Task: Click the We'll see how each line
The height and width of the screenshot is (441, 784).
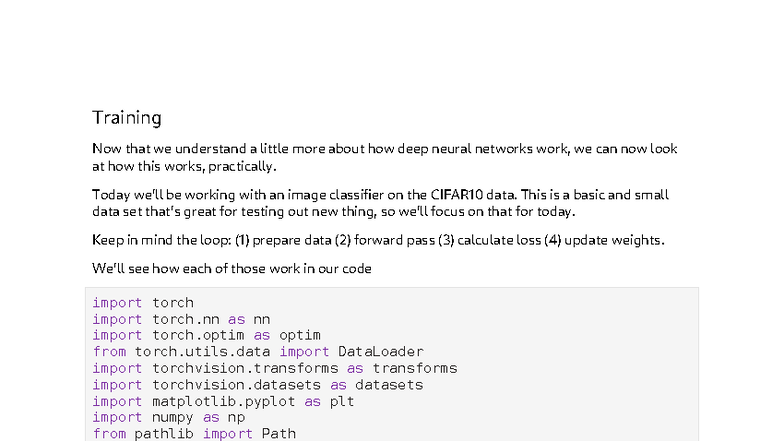Action: [x=232, y=268]
